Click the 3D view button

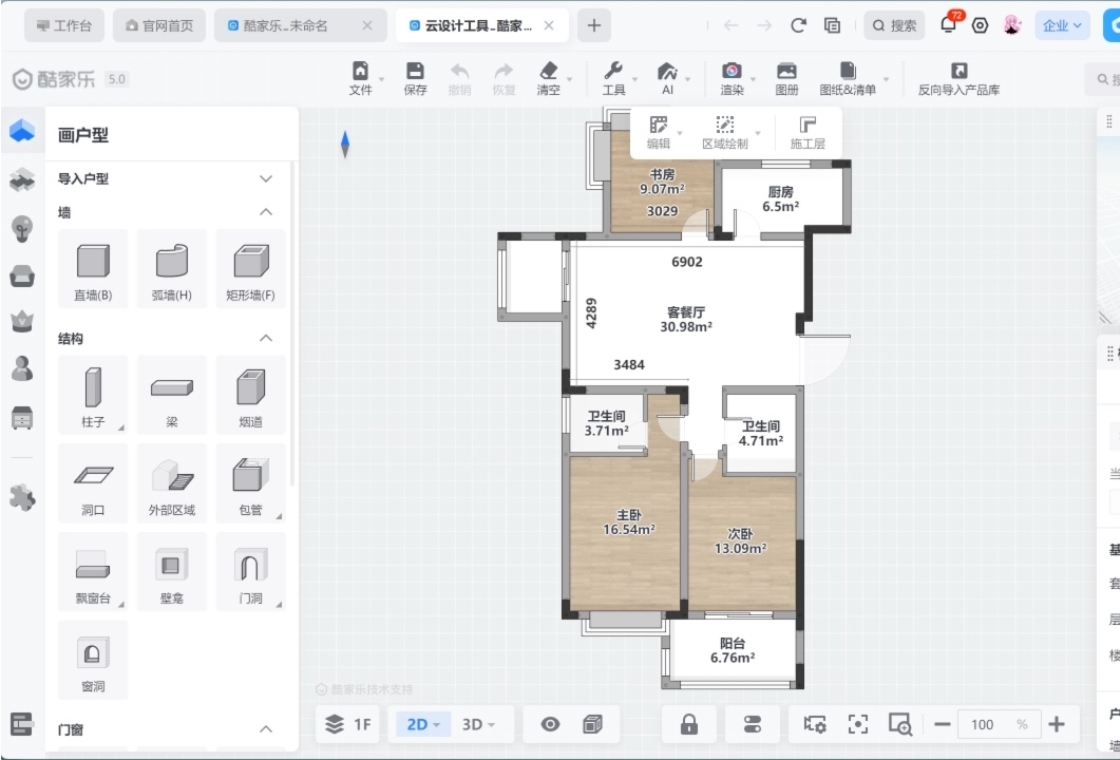click(478, 724)
